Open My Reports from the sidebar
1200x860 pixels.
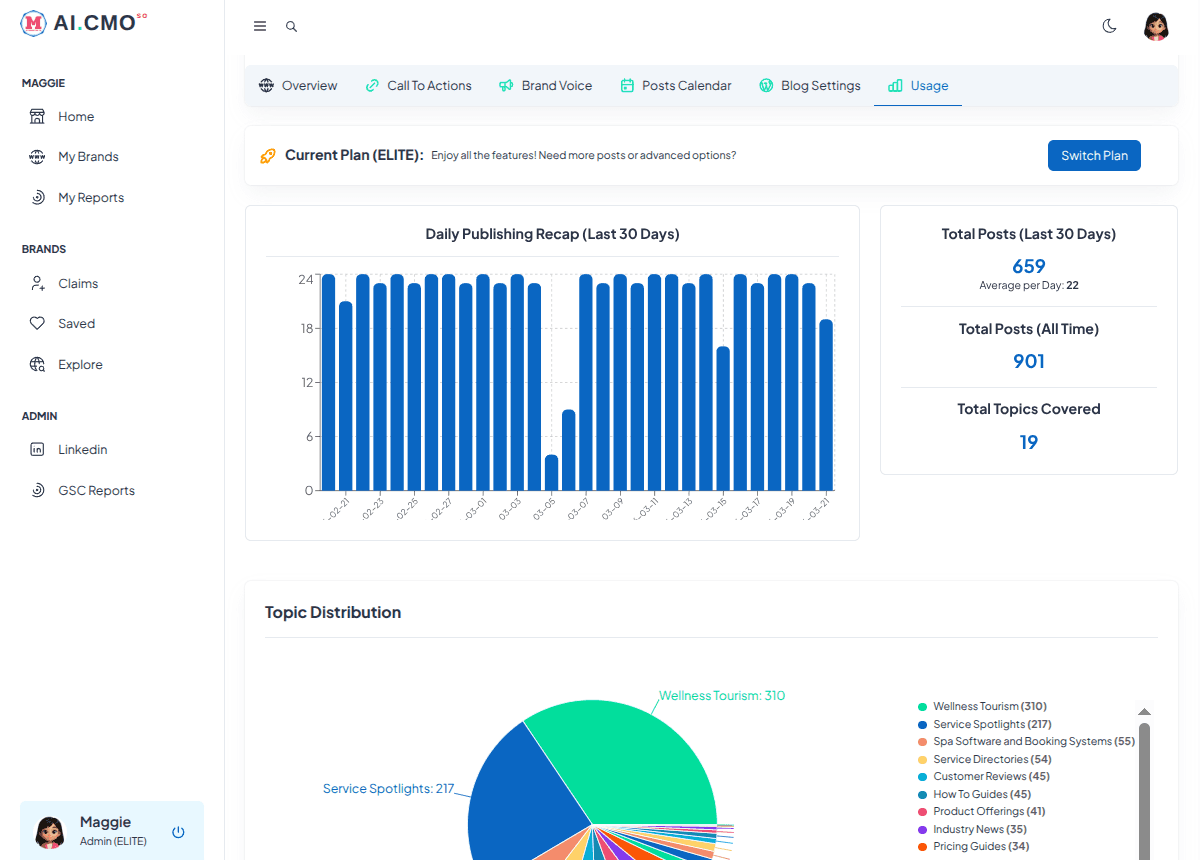[90, 197]
